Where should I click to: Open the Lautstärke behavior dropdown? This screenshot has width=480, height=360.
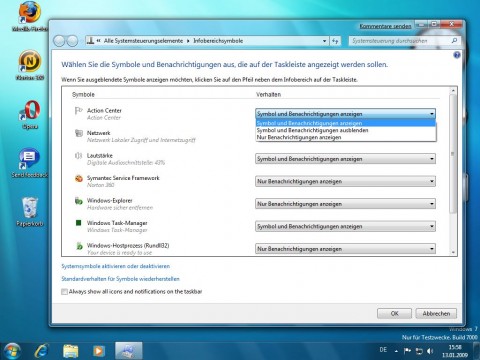(345, 159)
